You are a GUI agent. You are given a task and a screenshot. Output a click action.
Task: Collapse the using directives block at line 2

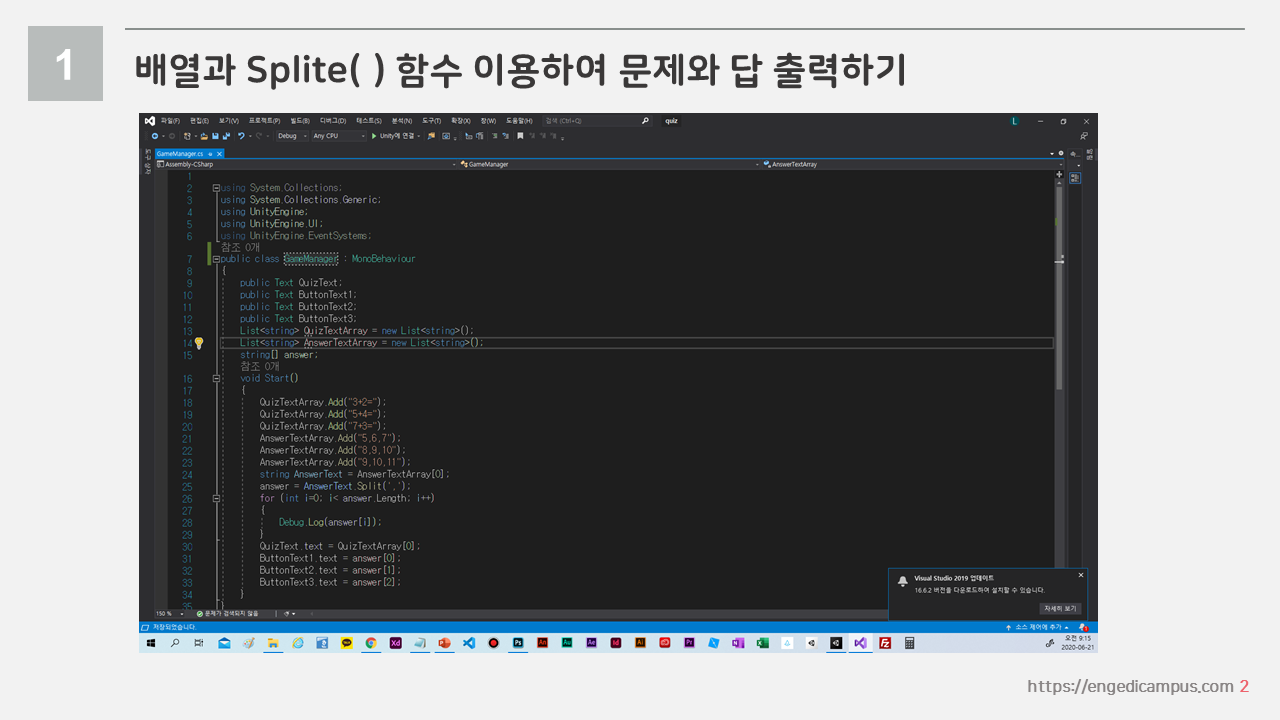point(216,188)
